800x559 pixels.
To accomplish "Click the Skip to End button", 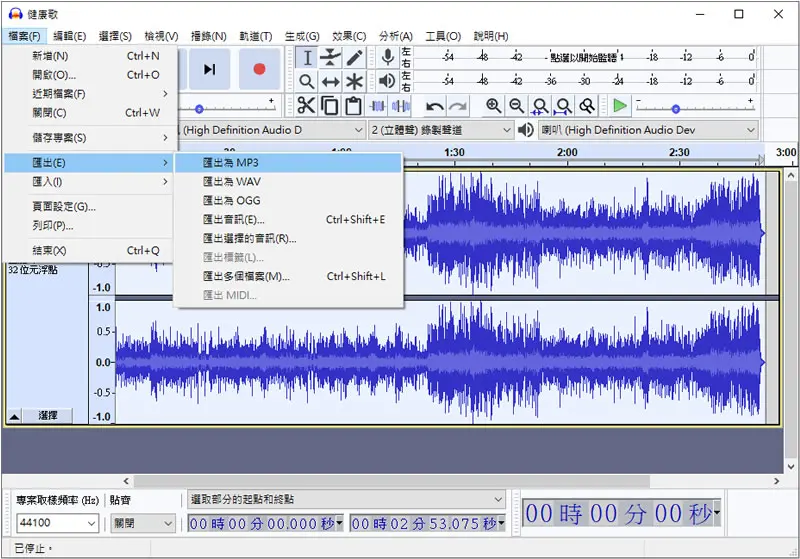I will [x=209, y=69].
